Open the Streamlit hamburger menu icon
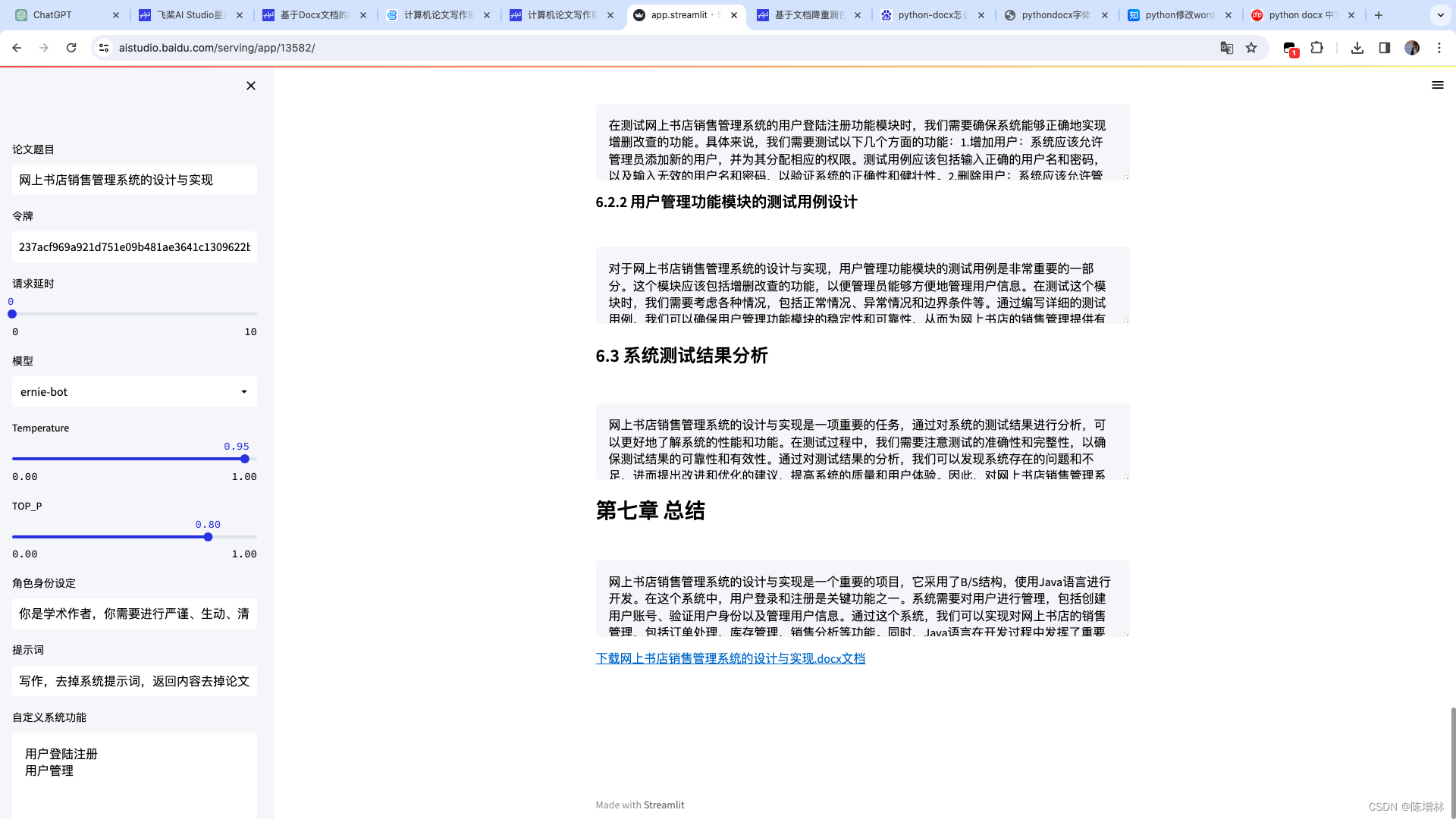 [x=1438, y=85]
